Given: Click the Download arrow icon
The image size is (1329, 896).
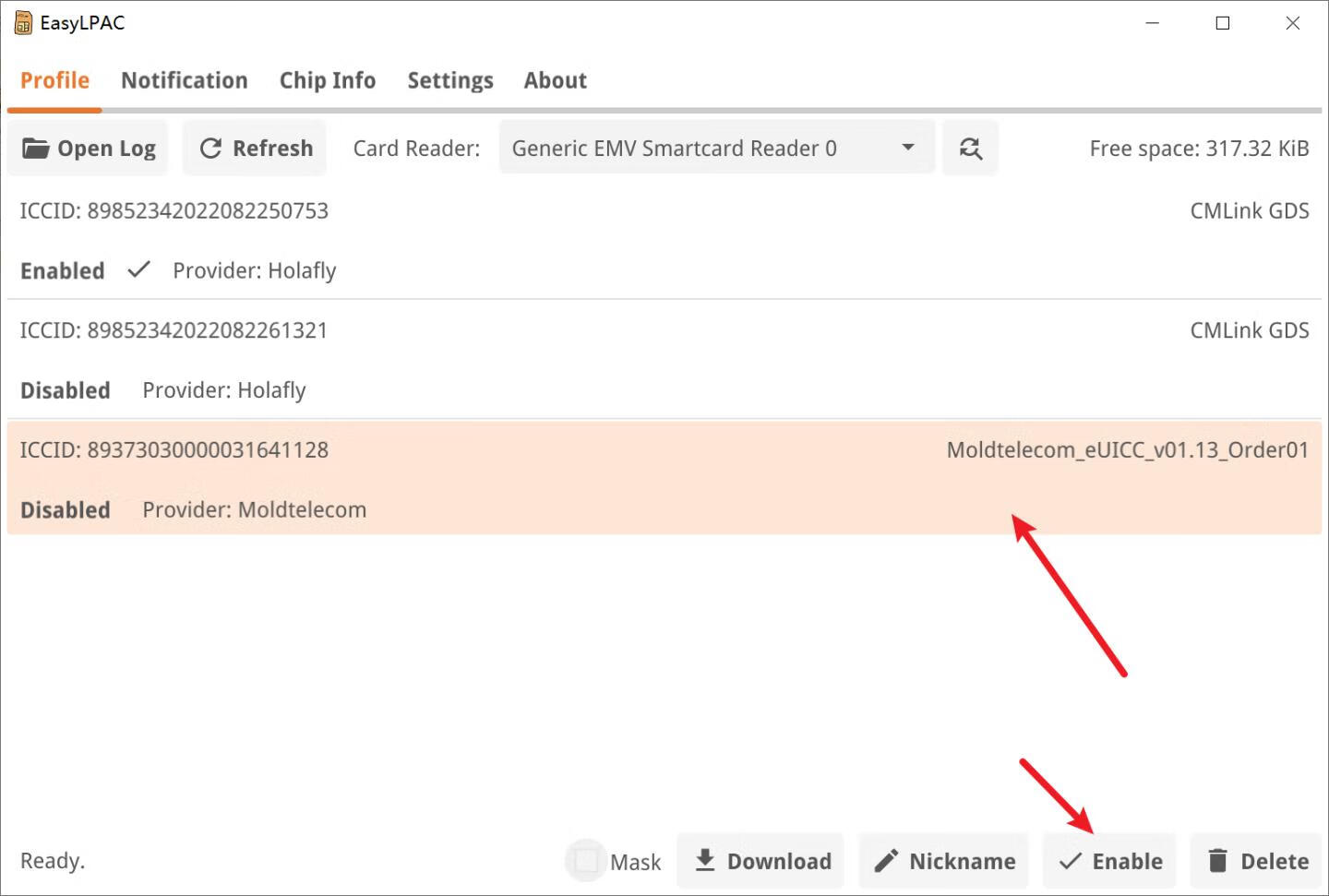Looking at the screenshot, I should 705,860.
